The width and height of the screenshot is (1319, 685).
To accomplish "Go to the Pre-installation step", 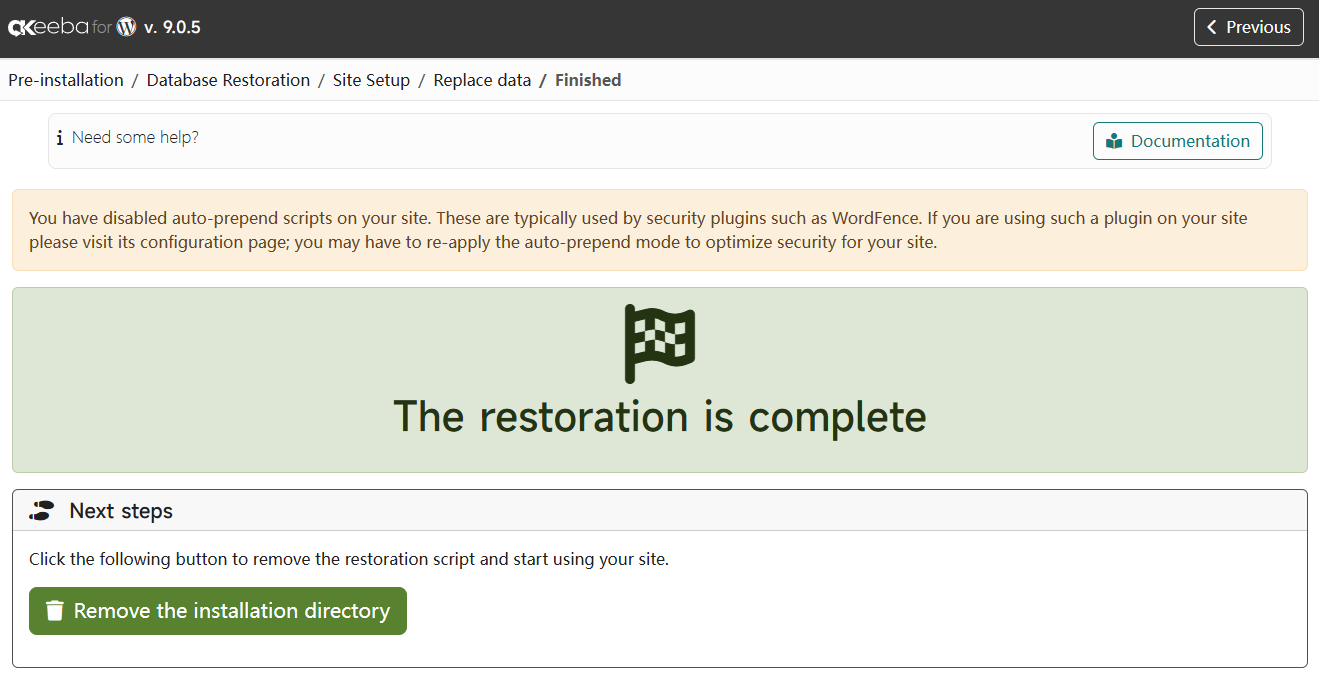I will coord(66,80).
